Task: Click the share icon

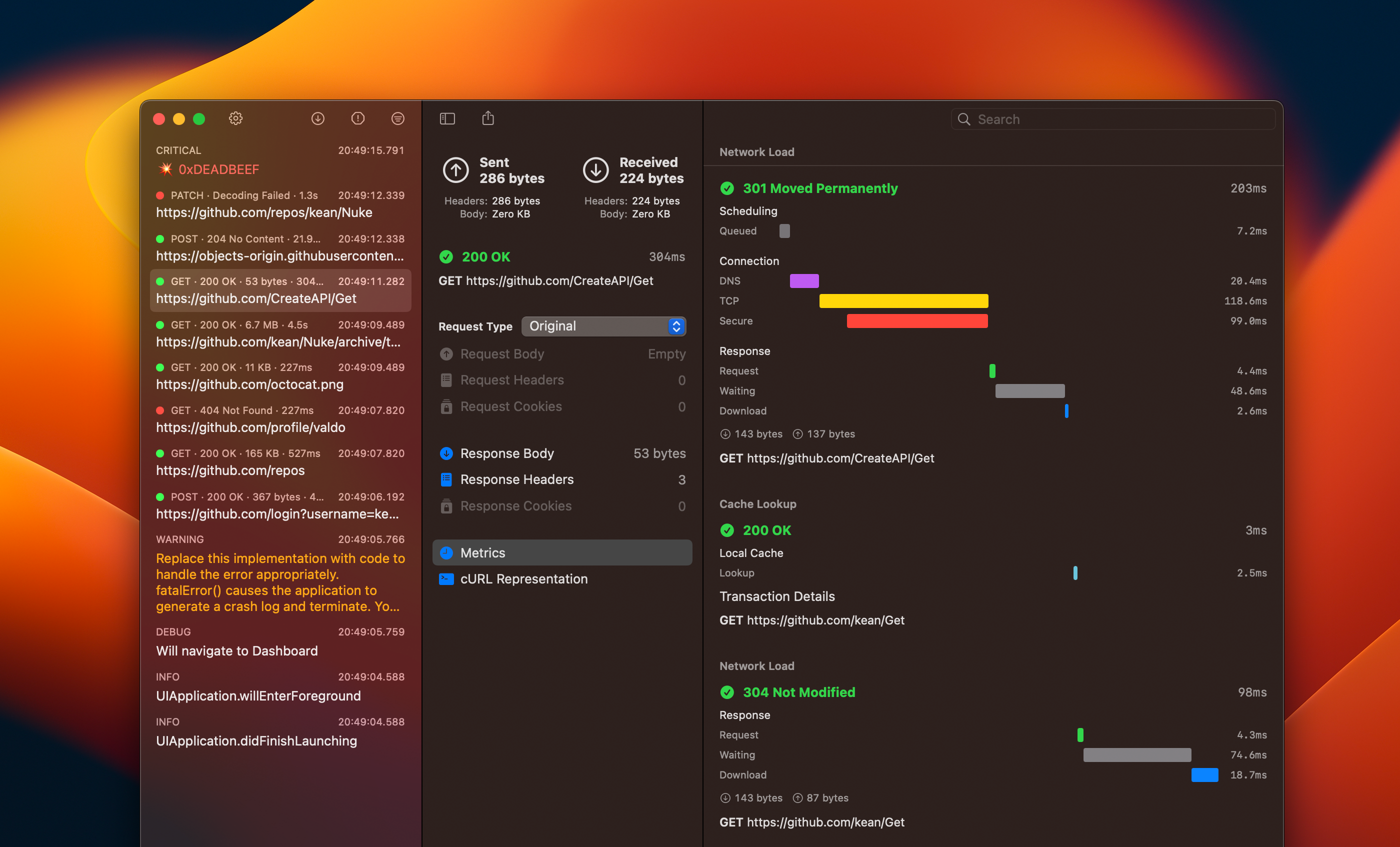Action: pyautogui.click(x=488, y=118)
